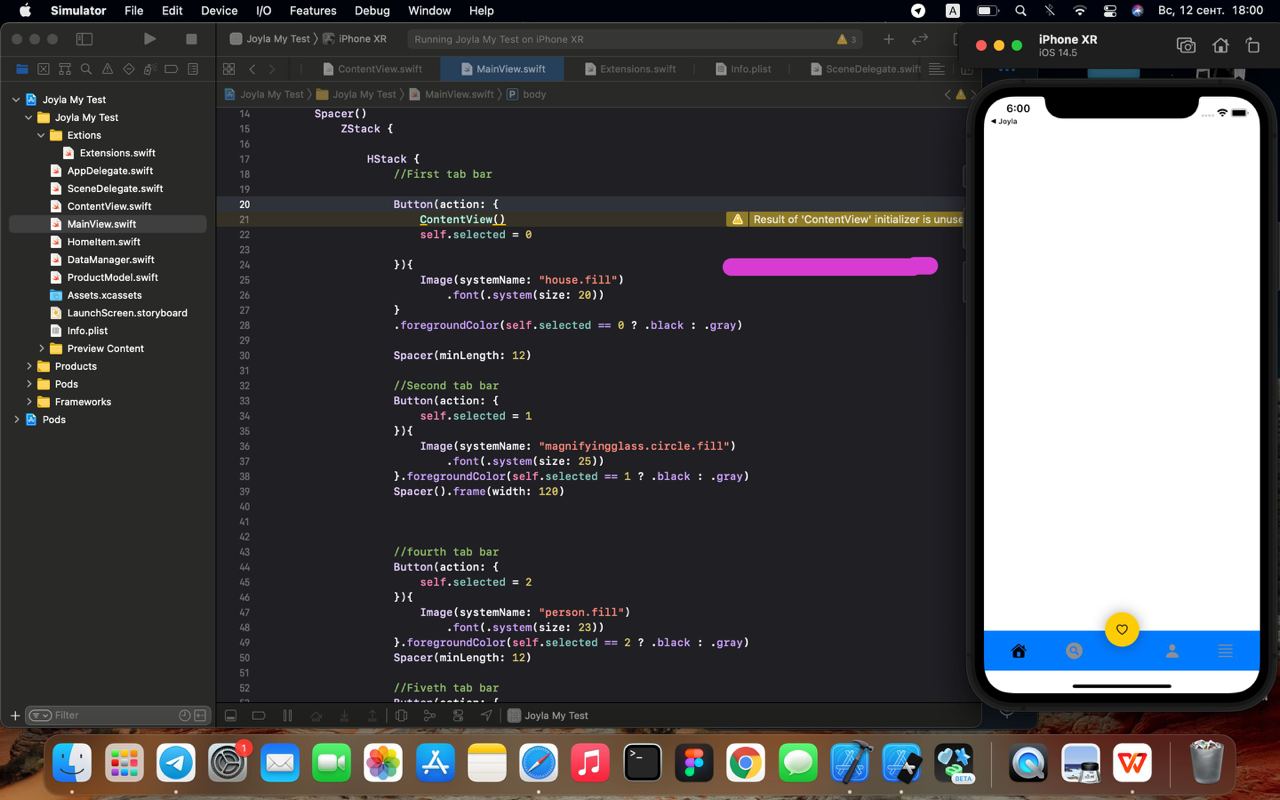Toggle source-control status filter in navigator

[201, 715]
